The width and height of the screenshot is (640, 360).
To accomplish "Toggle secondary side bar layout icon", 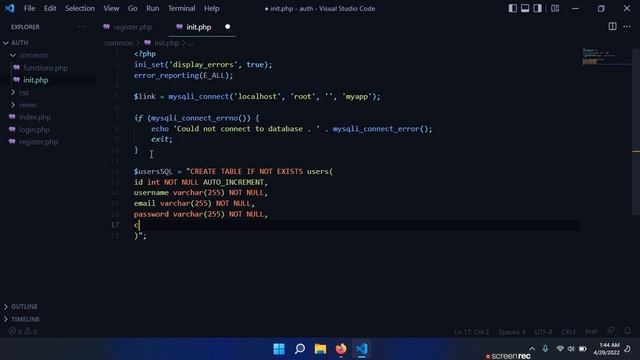I will (x=537, y=8).
